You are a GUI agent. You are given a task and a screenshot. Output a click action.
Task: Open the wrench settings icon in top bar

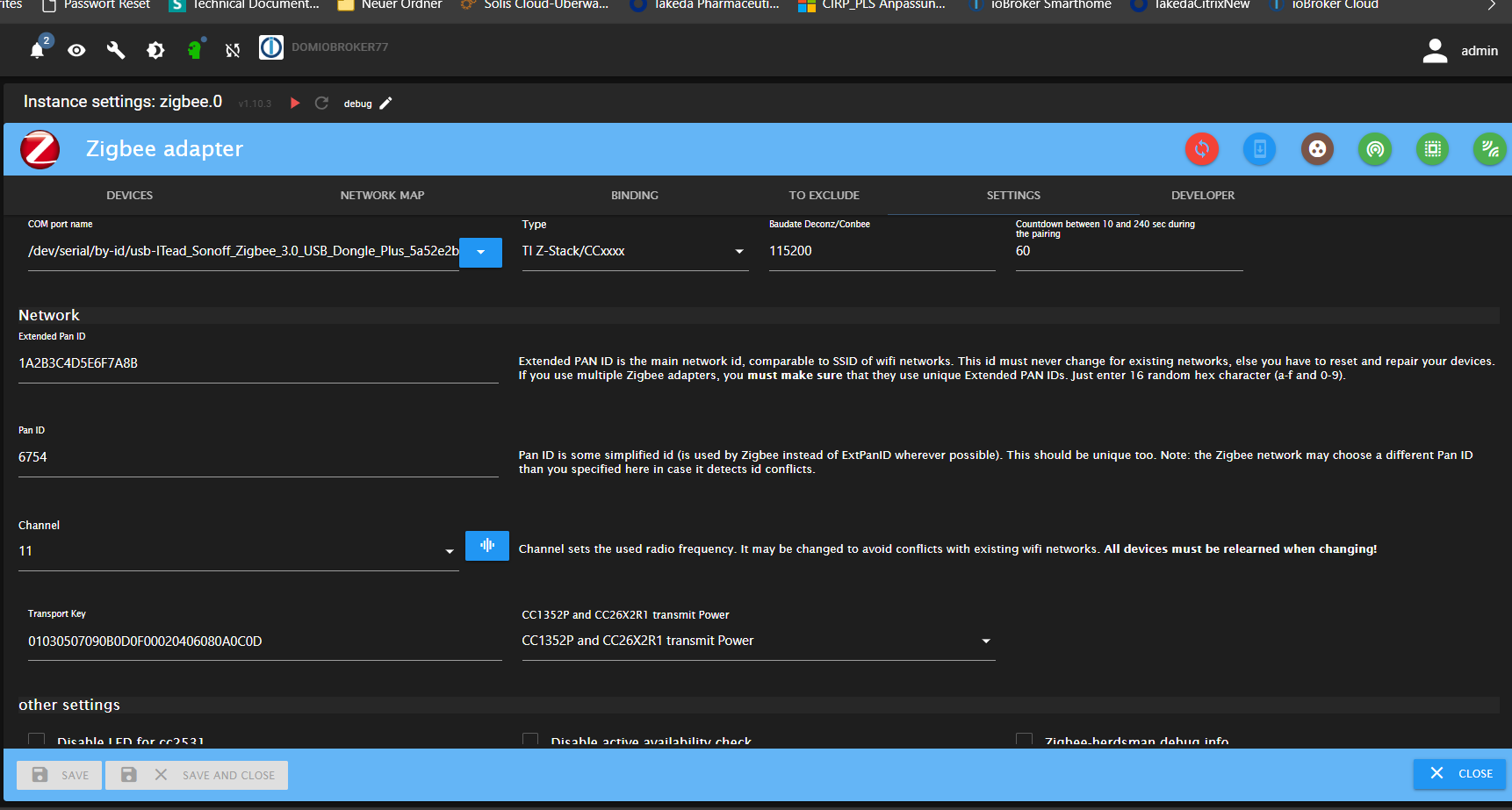[x=116, y=50]
